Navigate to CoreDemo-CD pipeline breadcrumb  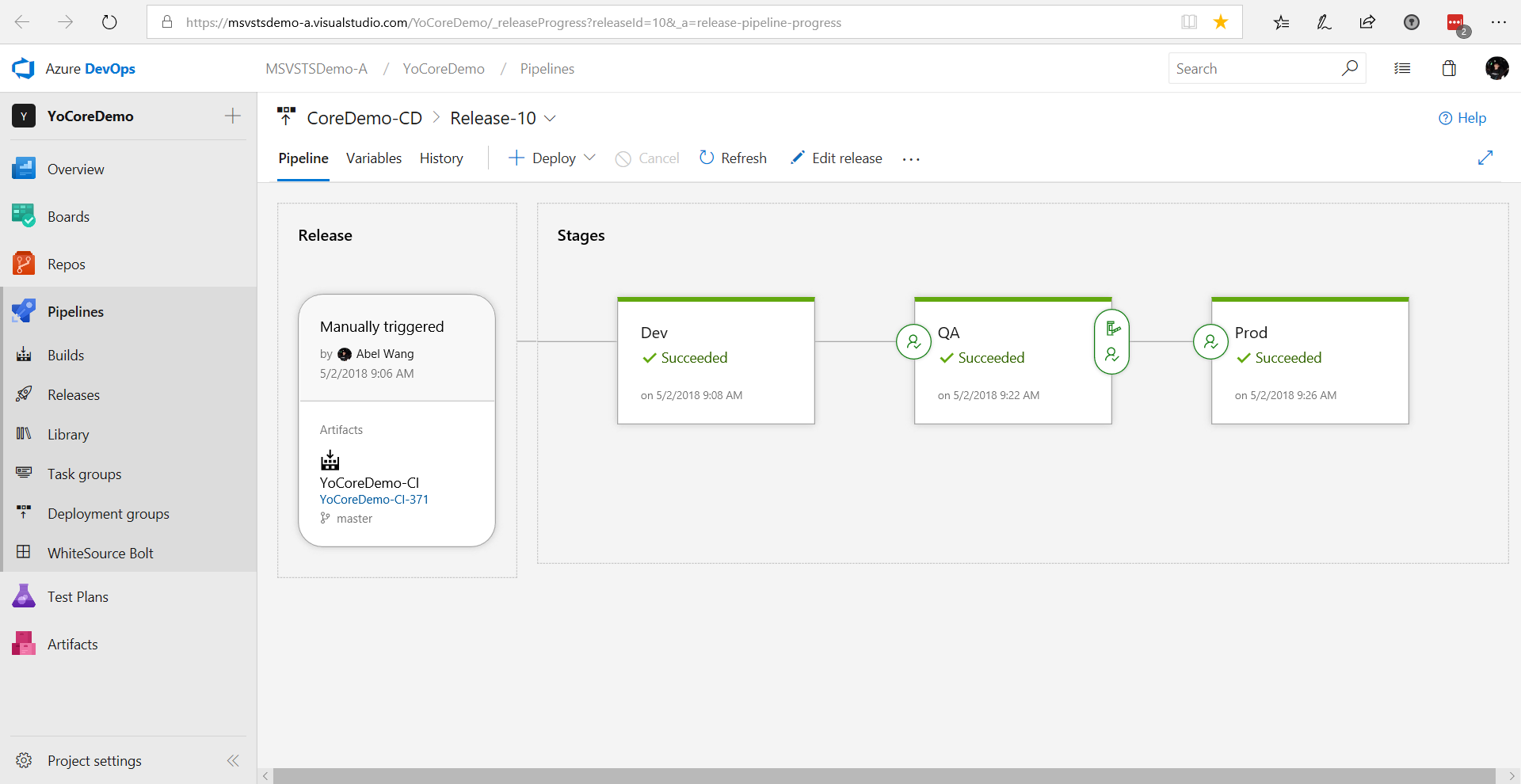tap(364, 118)
